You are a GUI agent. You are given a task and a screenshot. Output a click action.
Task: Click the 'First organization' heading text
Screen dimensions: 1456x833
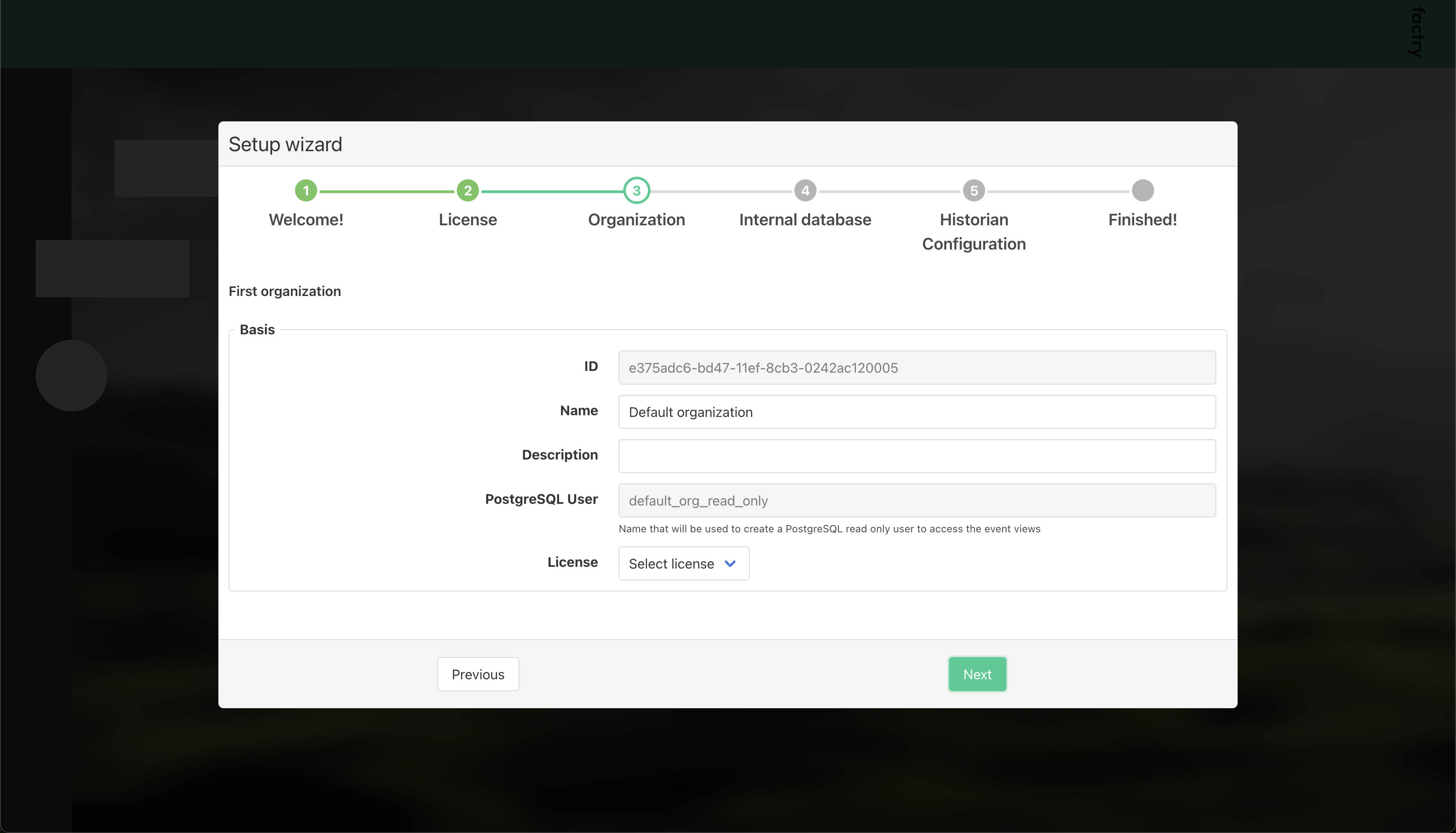point(285,291)
